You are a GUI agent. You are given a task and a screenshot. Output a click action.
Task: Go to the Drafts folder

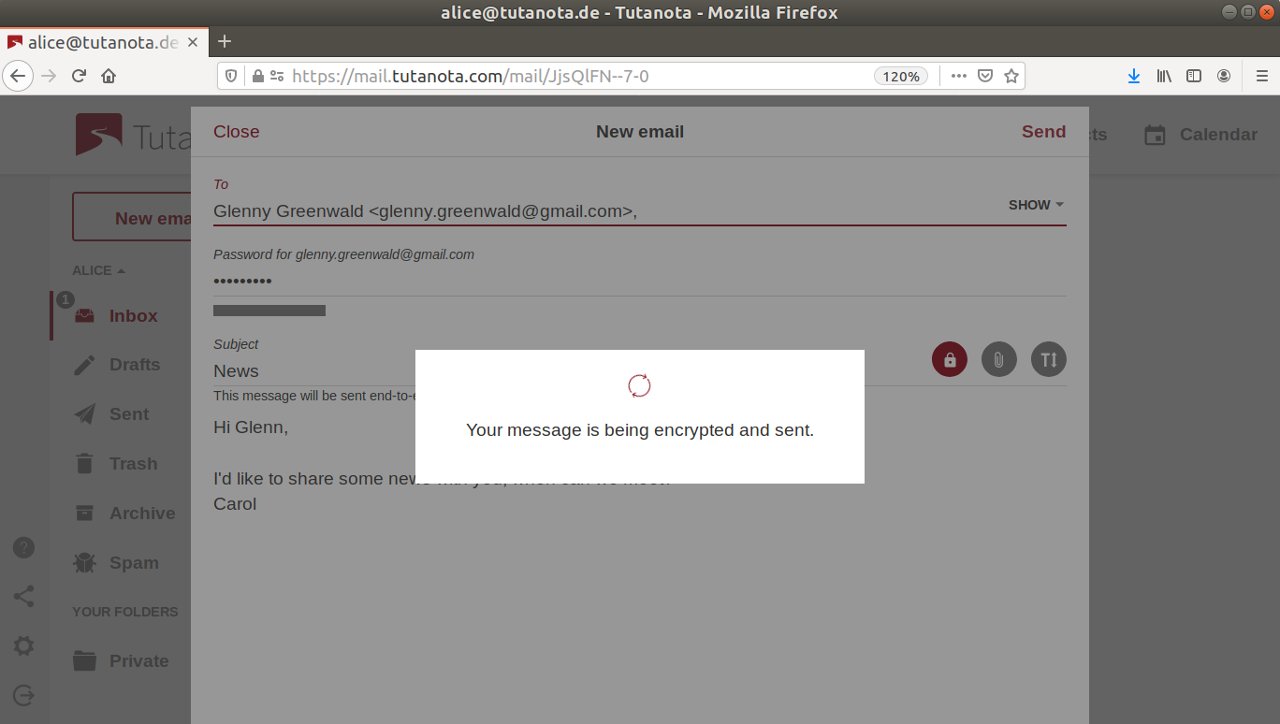coord(134,365)
